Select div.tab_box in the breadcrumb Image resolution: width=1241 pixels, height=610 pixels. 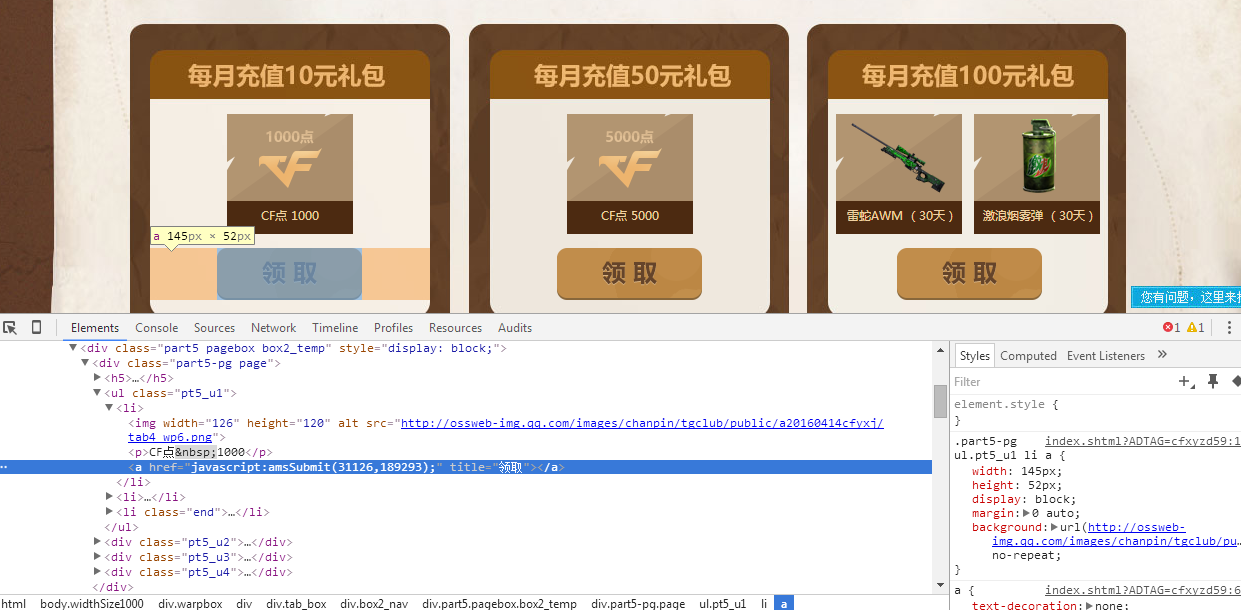296,603
